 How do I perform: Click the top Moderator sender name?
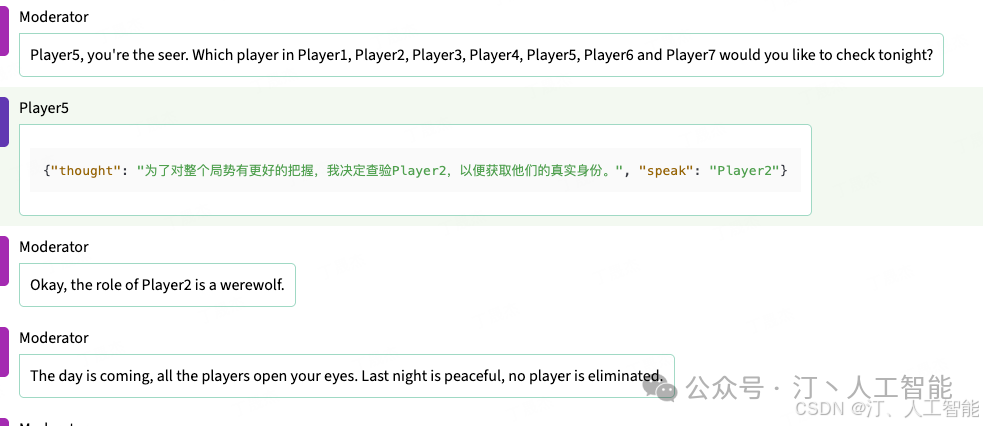click(x=54, y=17)
